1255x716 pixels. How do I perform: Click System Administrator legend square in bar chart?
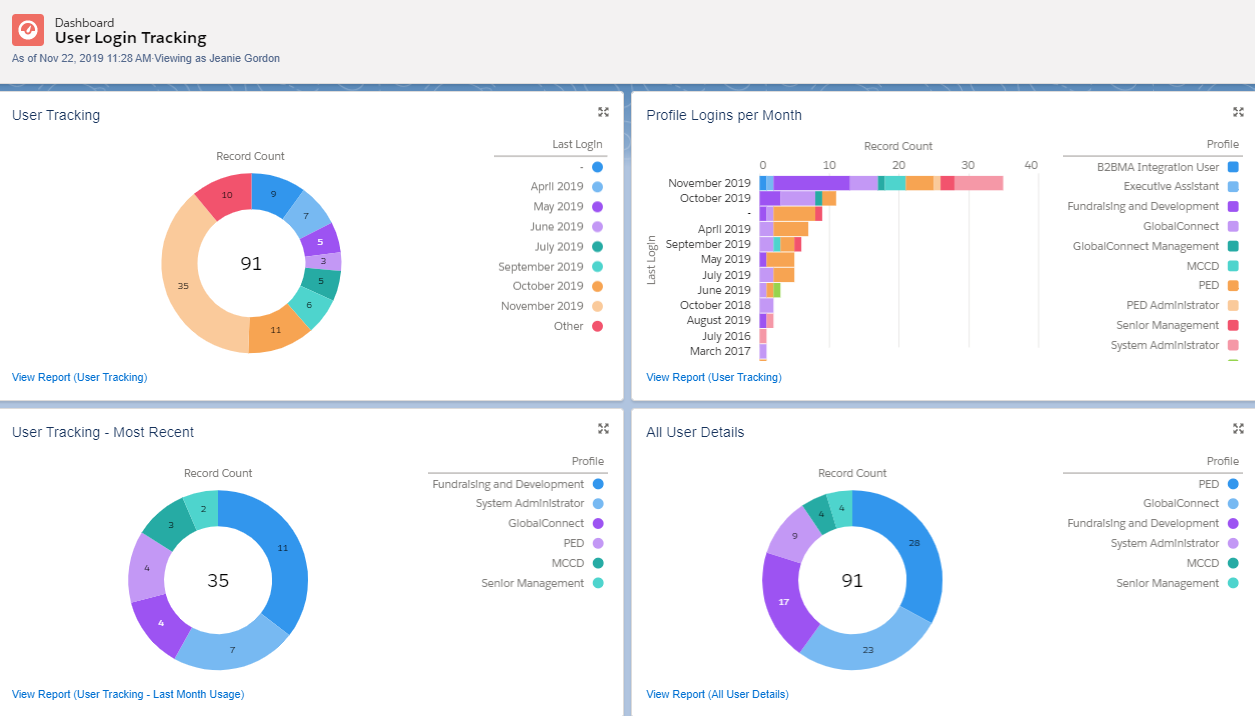(1233, 345)
